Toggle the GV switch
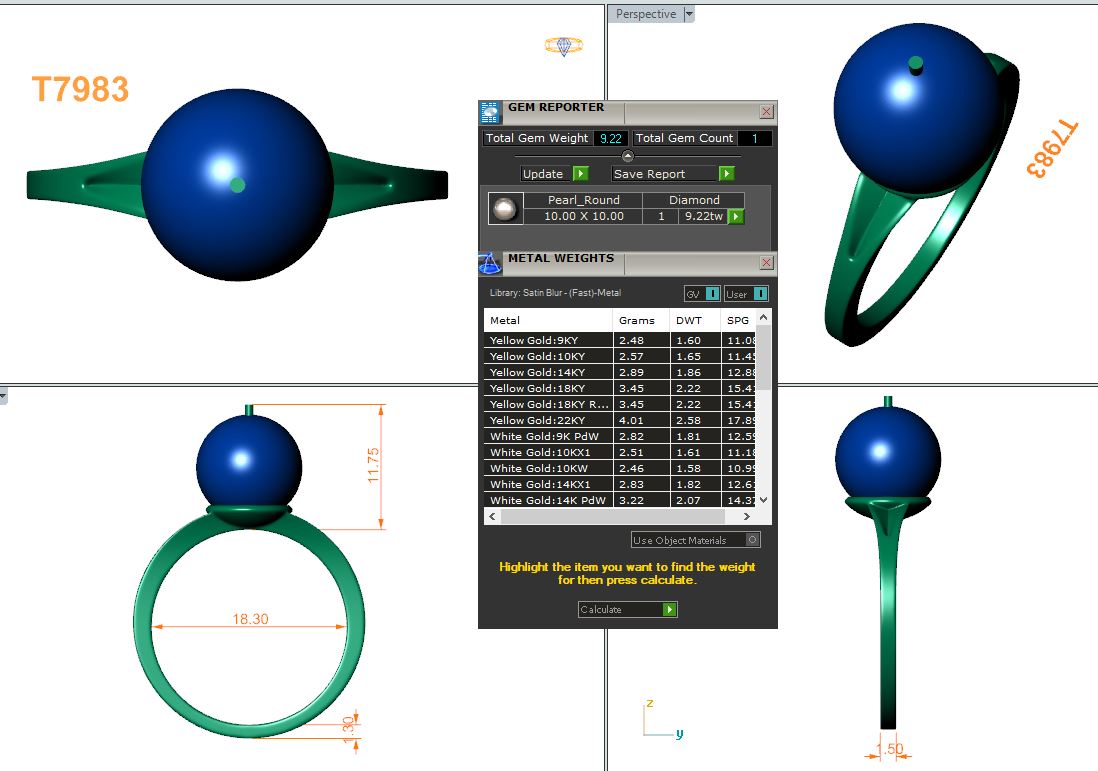The height and width of the screenshot is (771, 1098). (x=712, y=294)
